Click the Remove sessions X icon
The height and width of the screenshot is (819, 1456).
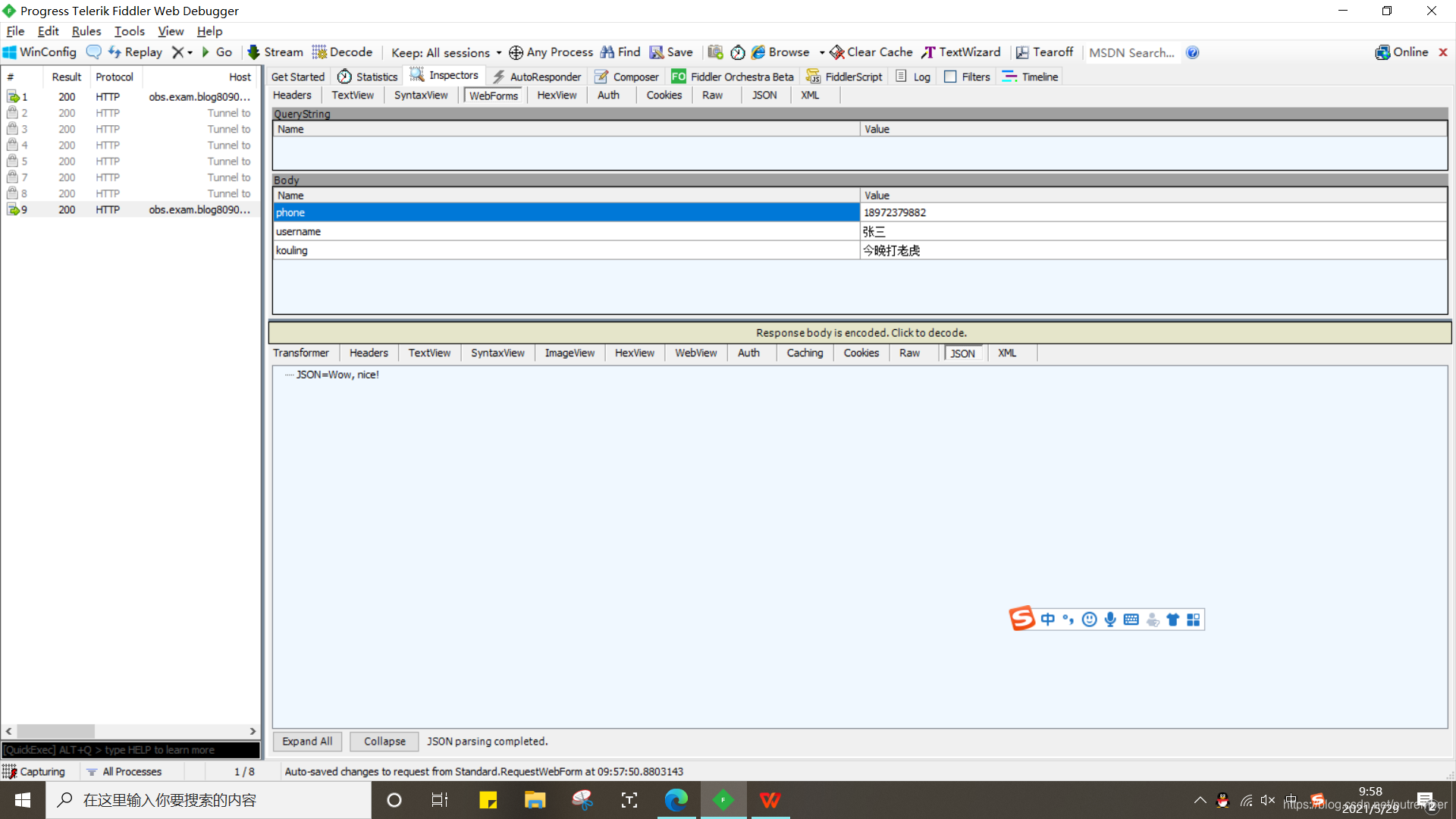point(177,52)
